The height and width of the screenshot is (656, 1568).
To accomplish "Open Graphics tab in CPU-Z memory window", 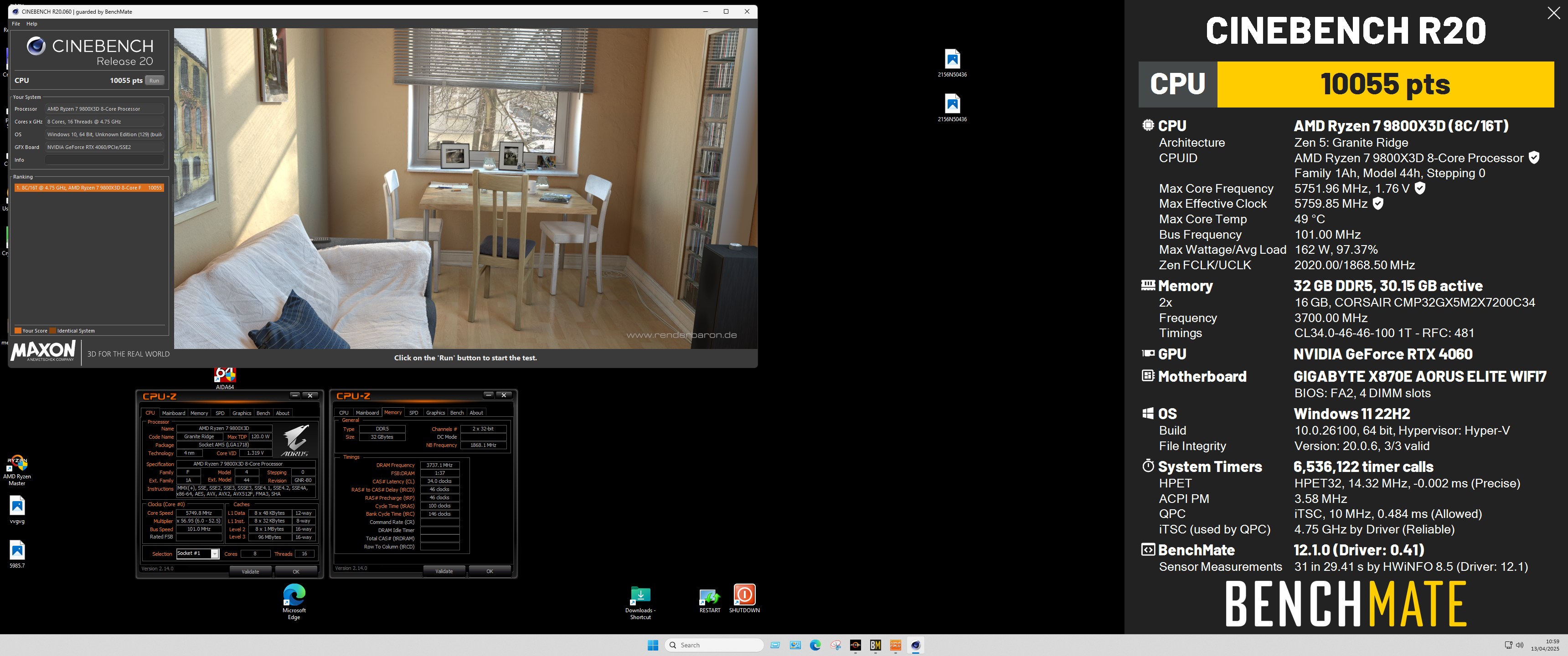I will tap(435, 413).
